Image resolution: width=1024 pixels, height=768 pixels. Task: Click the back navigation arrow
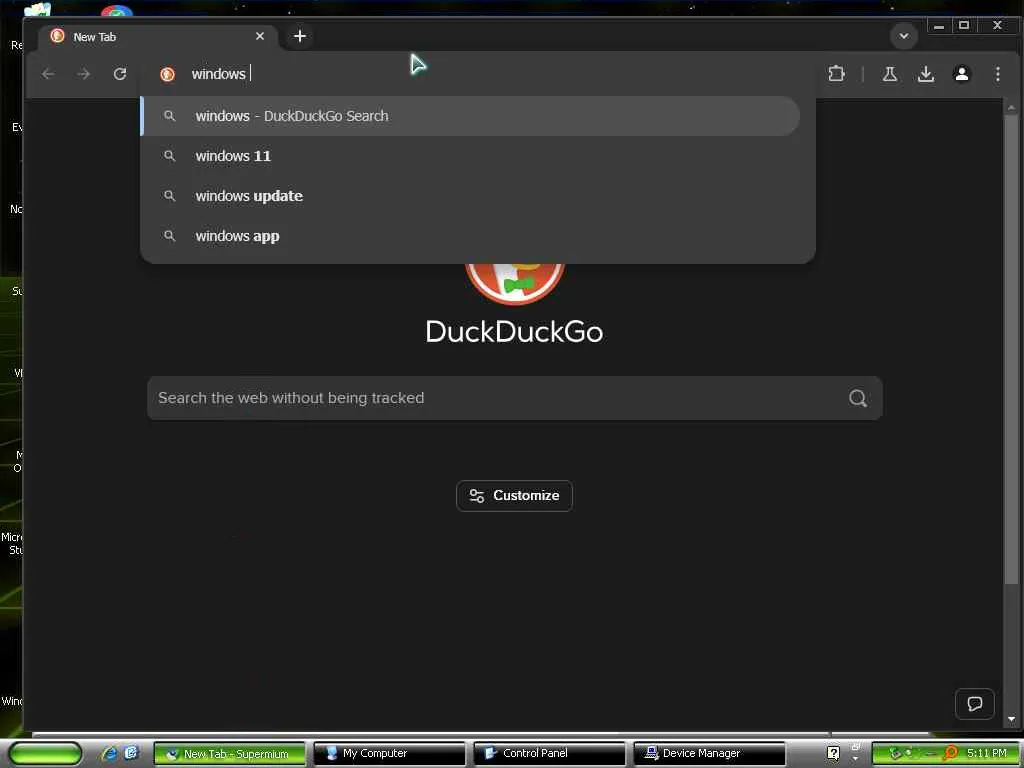click(48, 74)
